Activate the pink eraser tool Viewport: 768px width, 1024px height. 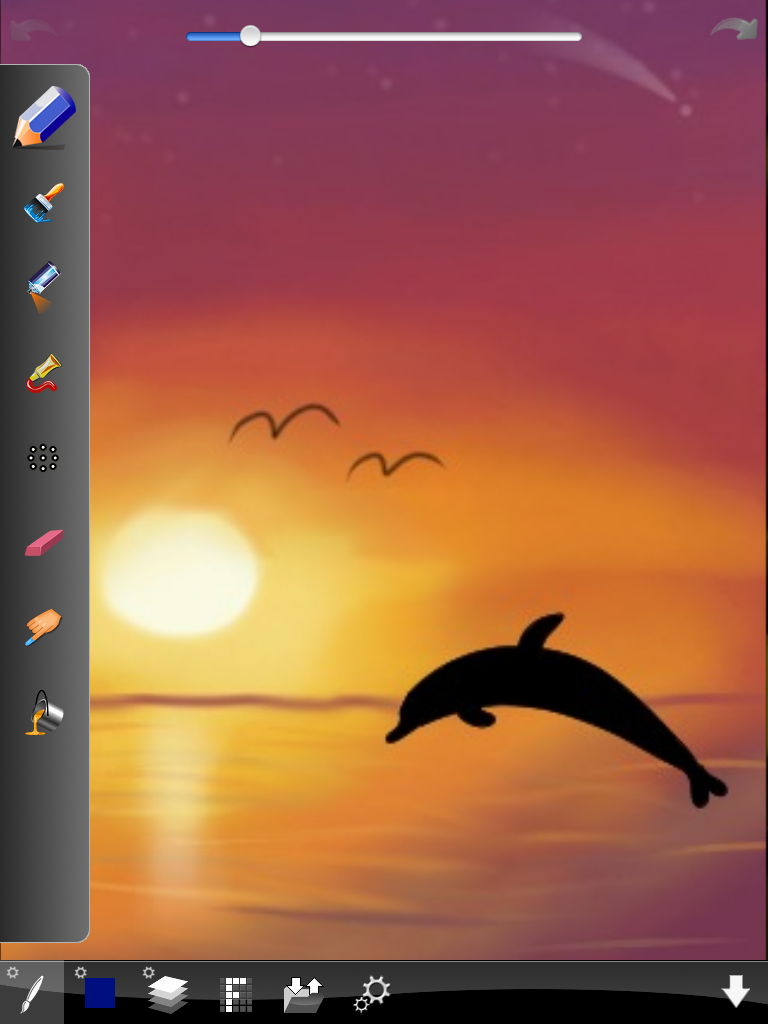[x=44, y=543]
